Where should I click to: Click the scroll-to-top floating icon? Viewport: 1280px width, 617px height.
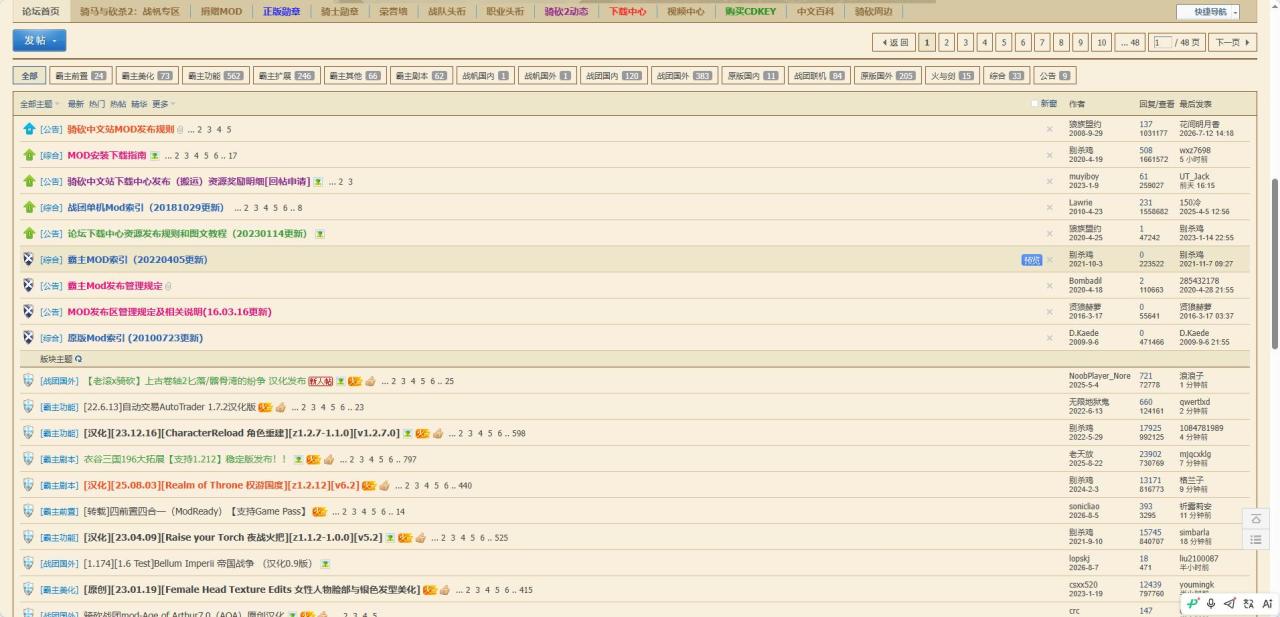click(1256, 519)
